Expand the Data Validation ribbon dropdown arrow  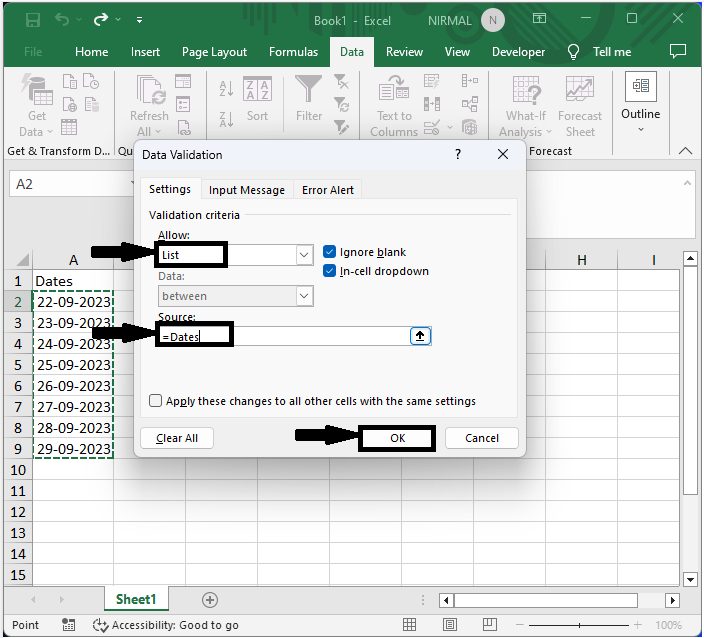coord(450,128)
